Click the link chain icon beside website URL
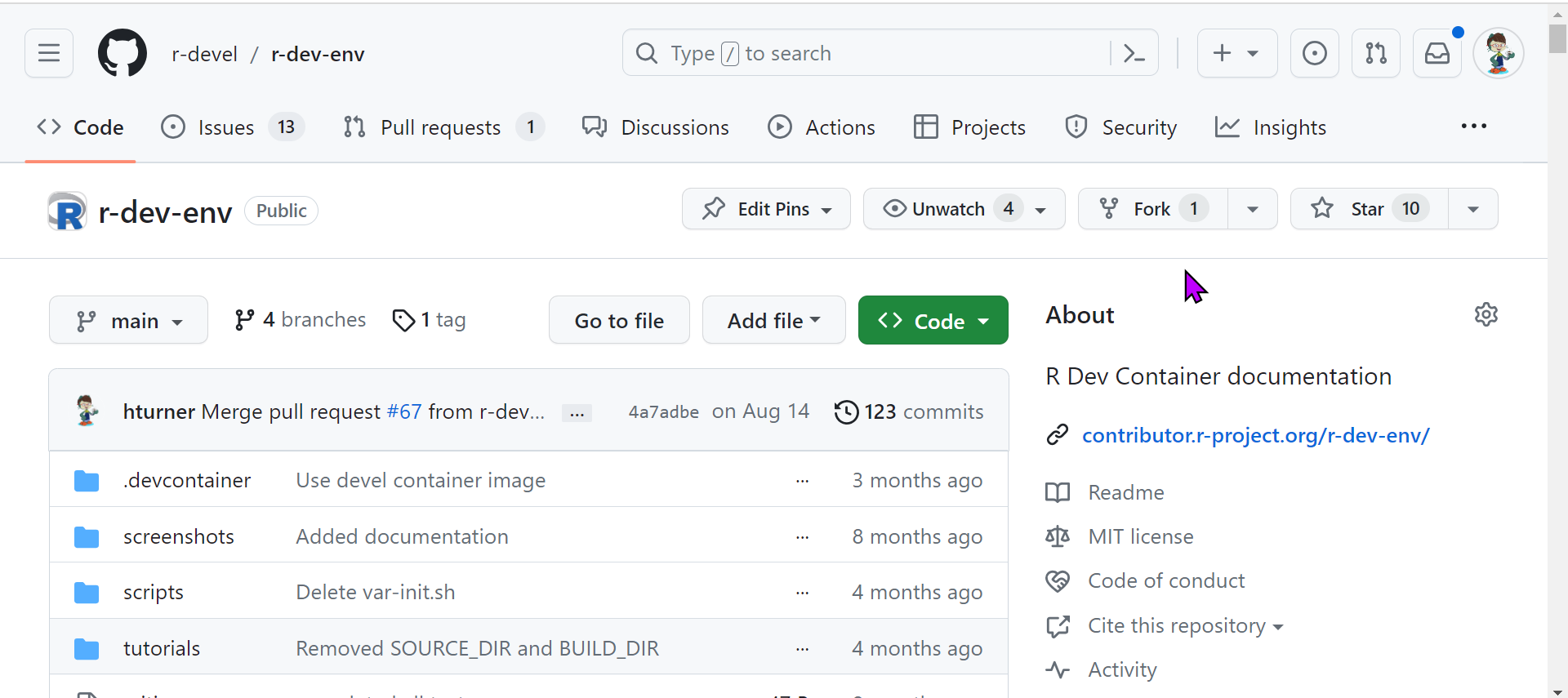Image resolution: width=1568 pixels, height=698 pixels. pyautogui.click(x=1058, y=435)
